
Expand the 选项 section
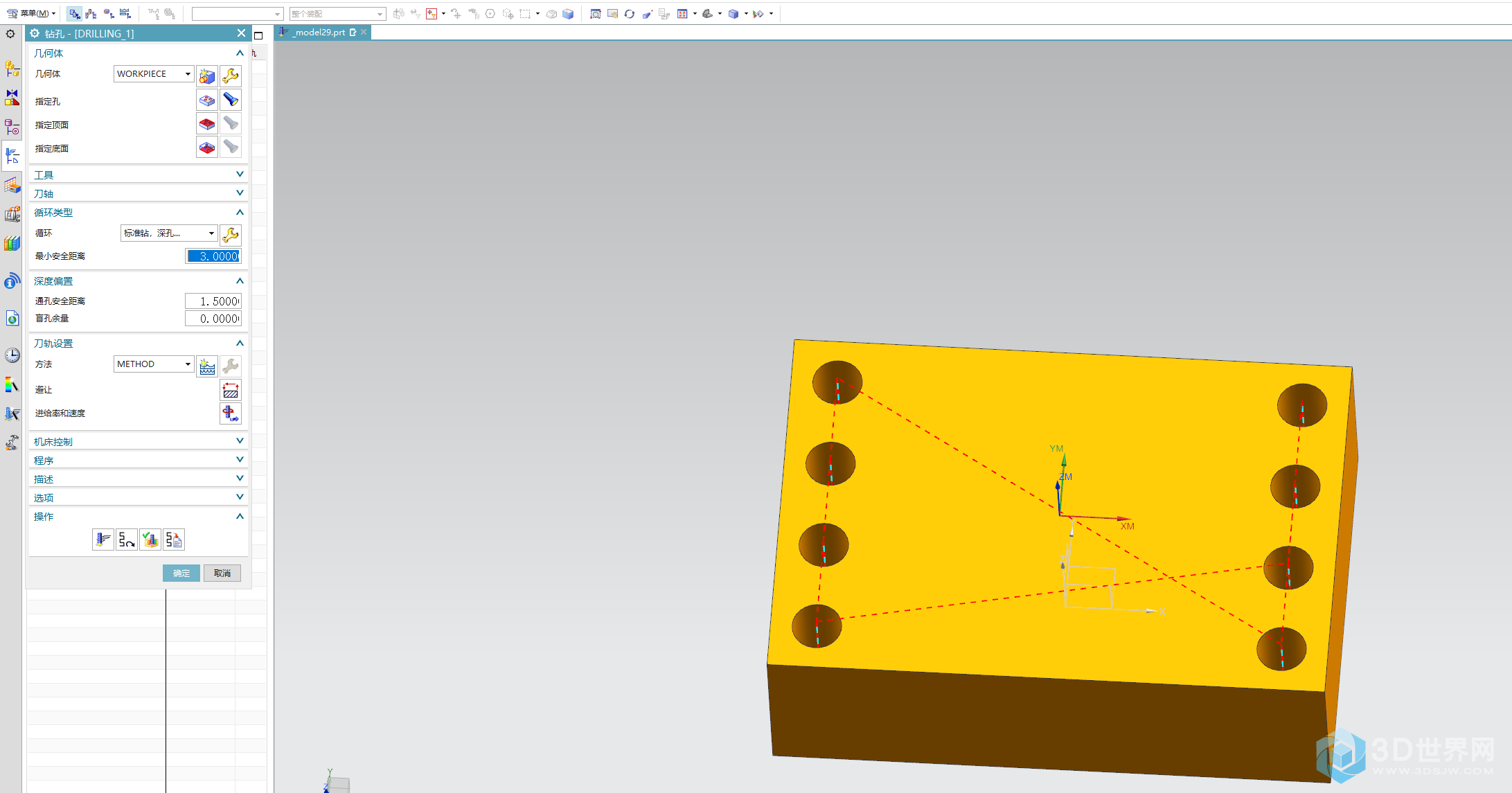[240, 497]
